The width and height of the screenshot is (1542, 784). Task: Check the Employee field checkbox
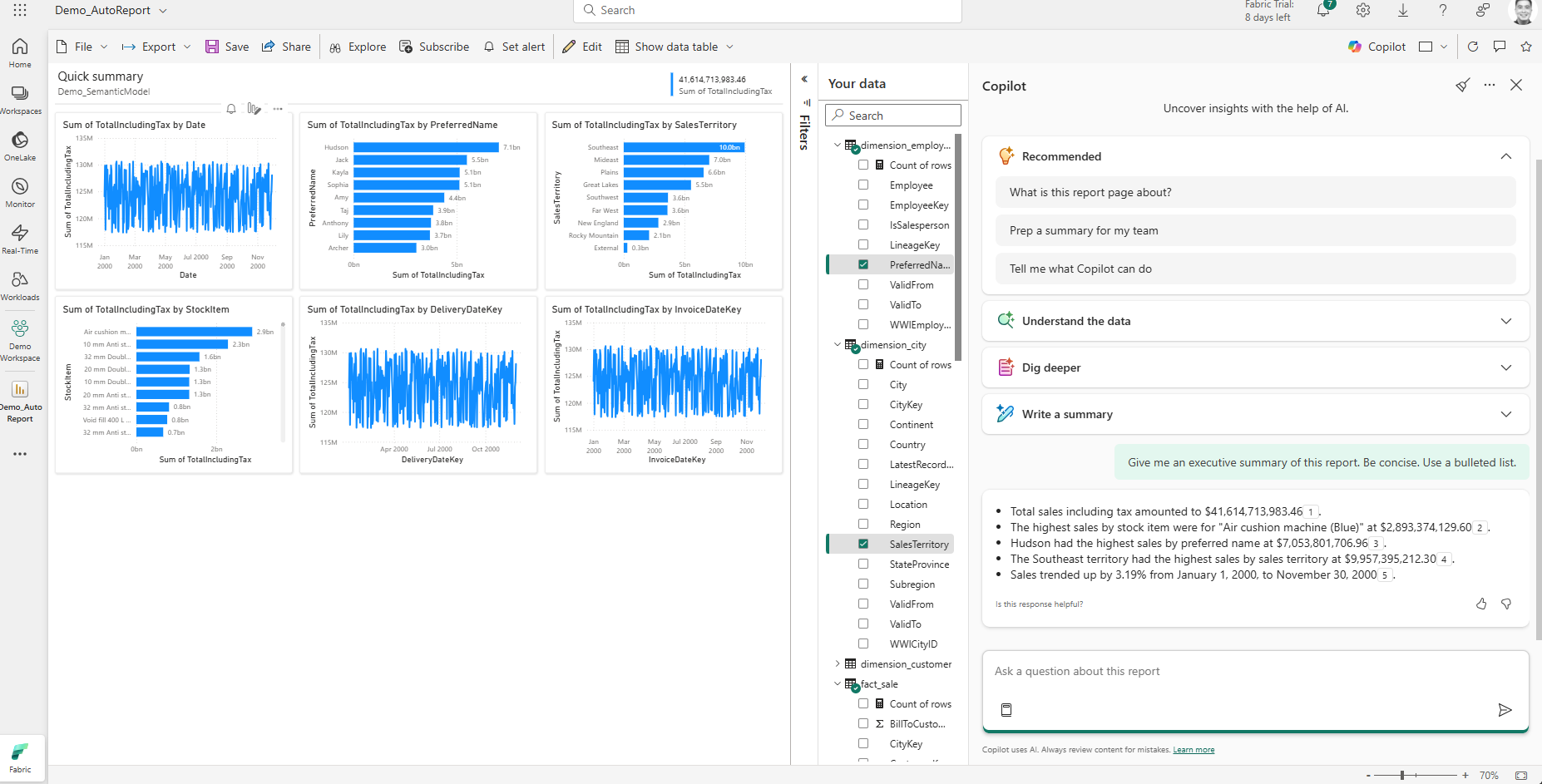point(863,185)
